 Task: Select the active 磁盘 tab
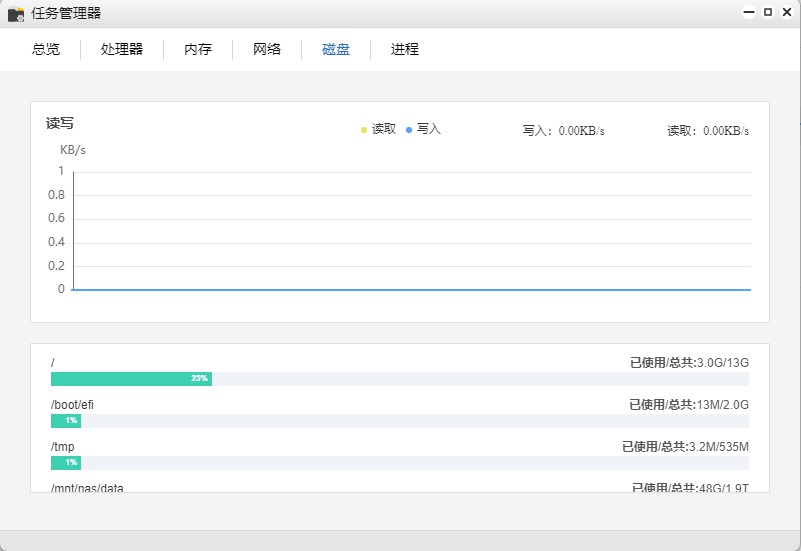336,49
